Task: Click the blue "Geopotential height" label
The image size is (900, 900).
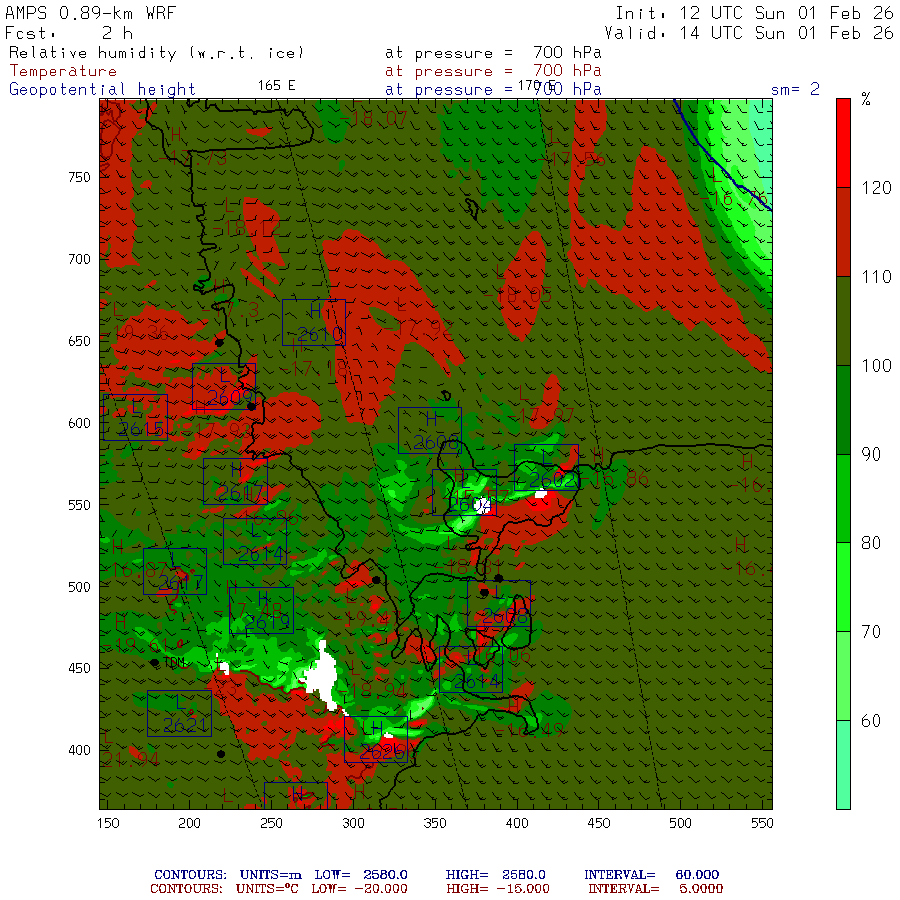Action: tap(102, 90)
